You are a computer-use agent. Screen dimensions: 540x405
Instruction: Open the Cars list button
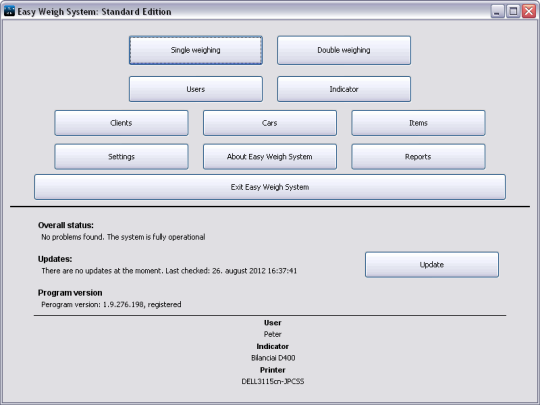pos(270,123)
